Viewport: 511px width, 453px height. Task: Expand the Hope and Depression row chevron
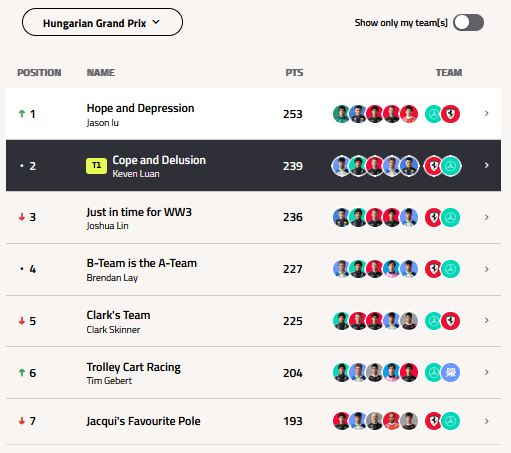click(x=487, y=113)
